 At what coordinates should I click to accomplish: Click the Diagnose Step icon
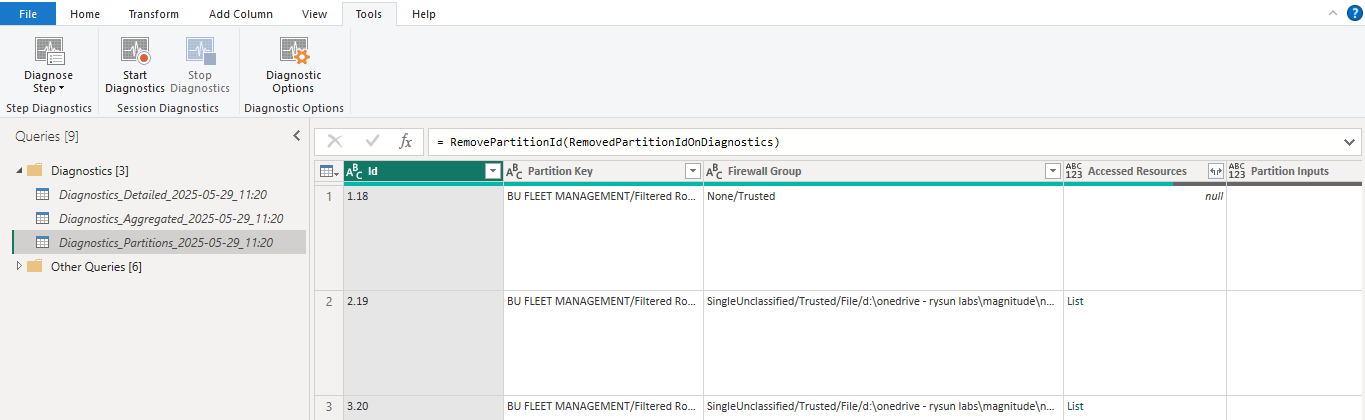coord(48,52)
